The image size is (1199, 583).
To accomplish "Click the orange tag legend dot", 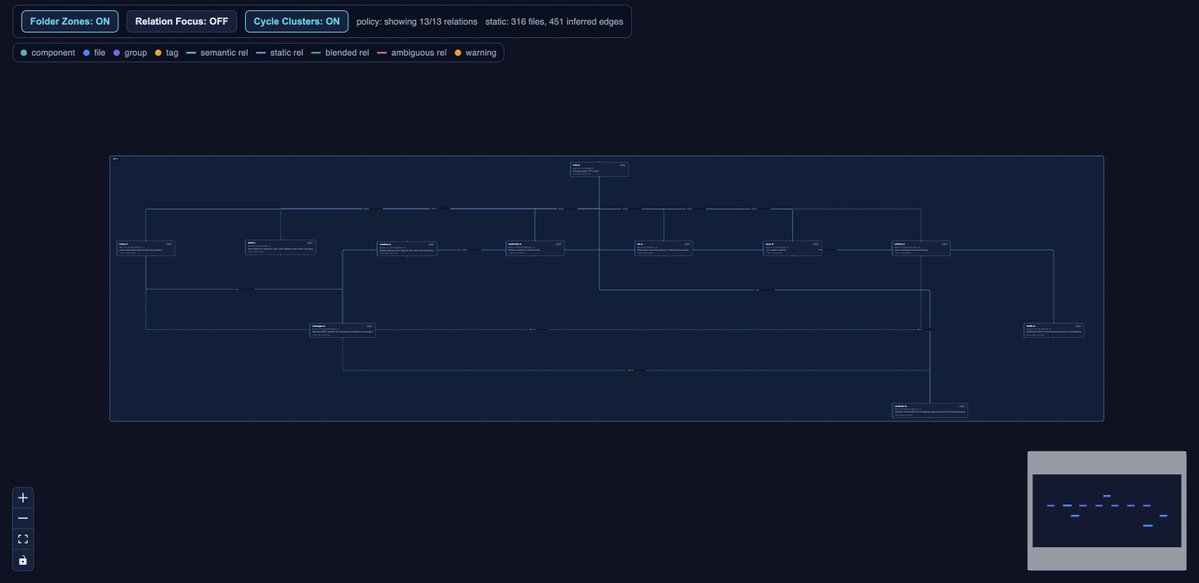I will click(x=158, y=53).
